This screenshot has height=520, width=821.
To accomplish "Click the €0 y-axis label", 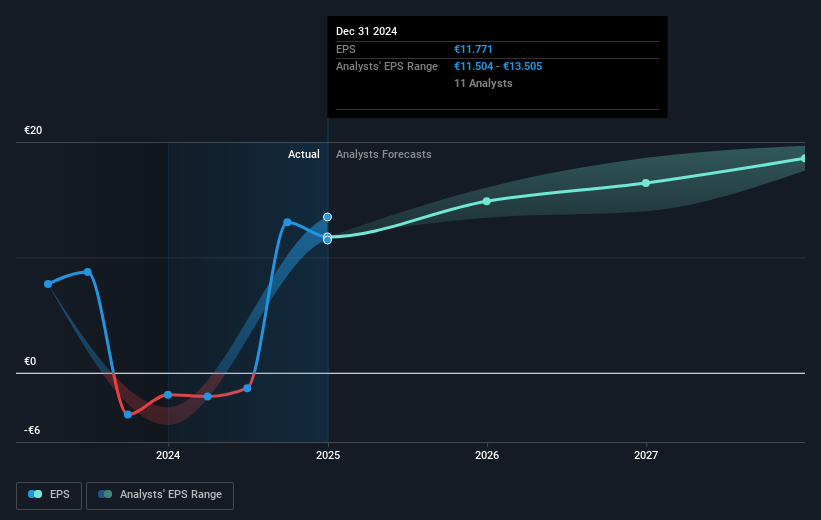I will coord(30,361).
